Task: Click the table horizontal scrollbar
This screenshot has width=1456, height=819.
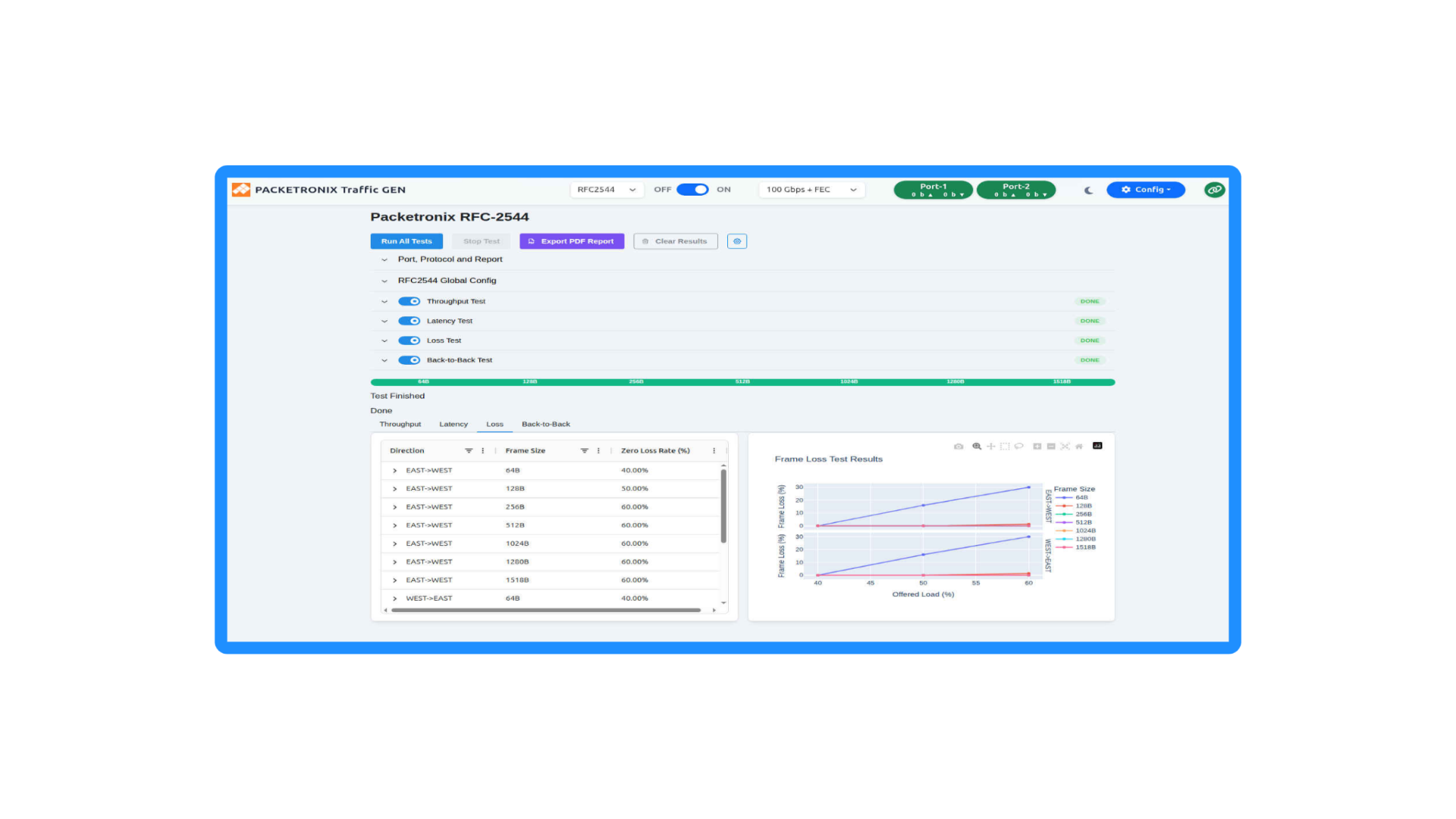Action: pyautogui.click(x=546, y=610)
